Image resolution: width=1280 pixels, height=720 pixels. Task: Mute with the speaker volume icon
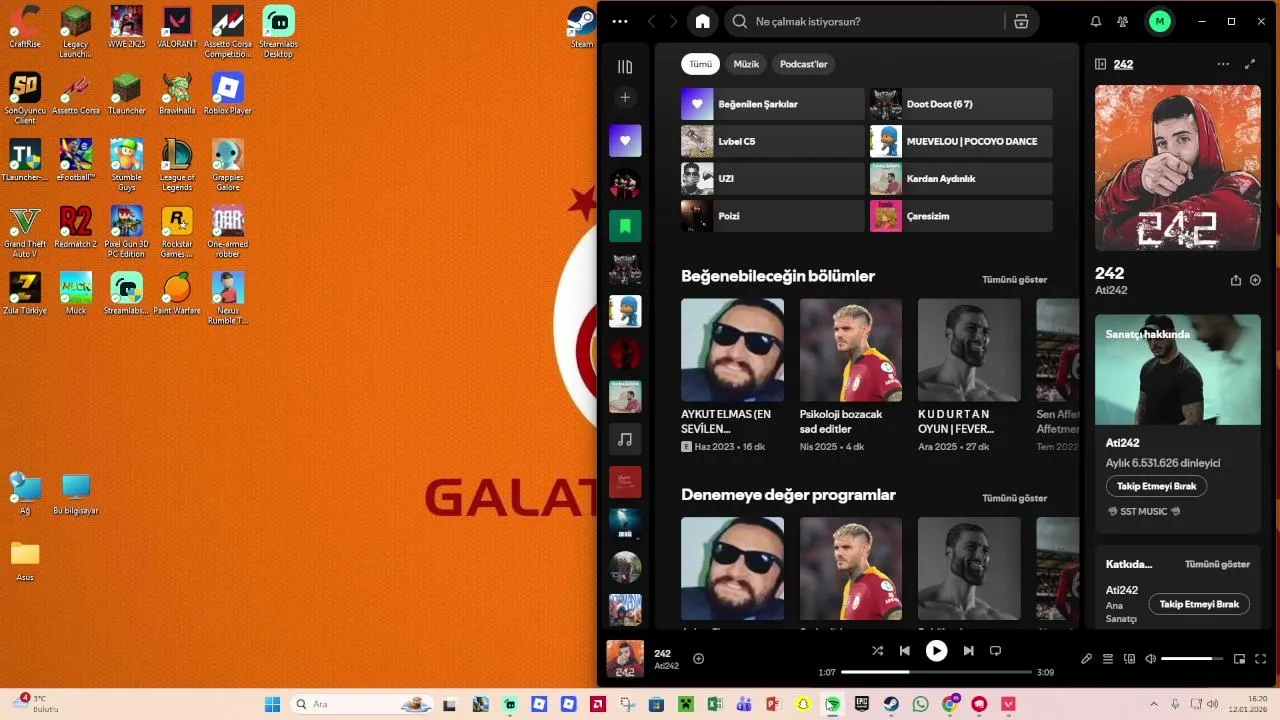(1151, 659)
